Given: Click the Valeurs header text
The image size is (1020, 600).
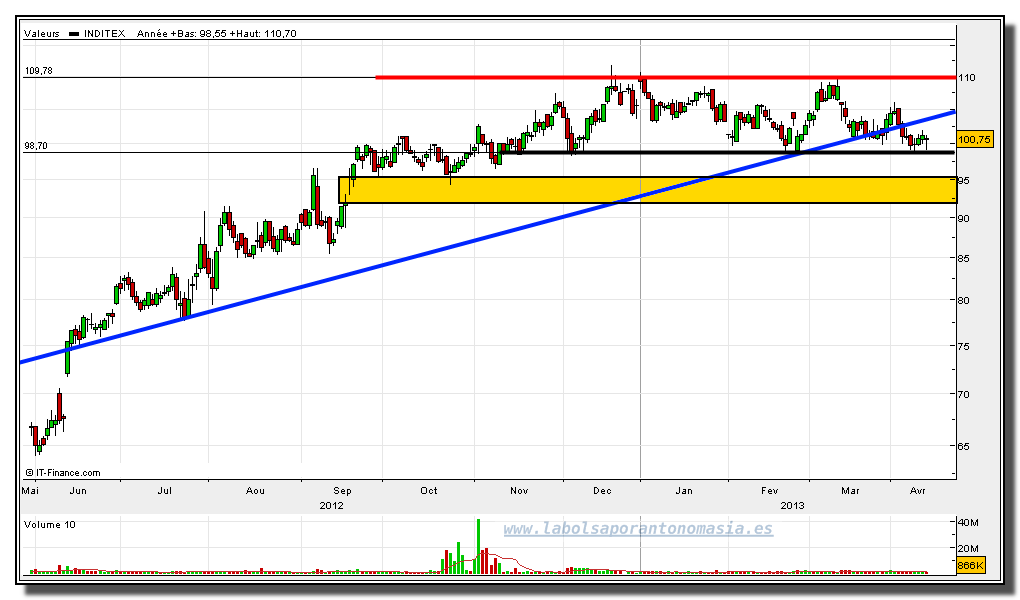Looking at the screenshot, I should coord(42,33).
